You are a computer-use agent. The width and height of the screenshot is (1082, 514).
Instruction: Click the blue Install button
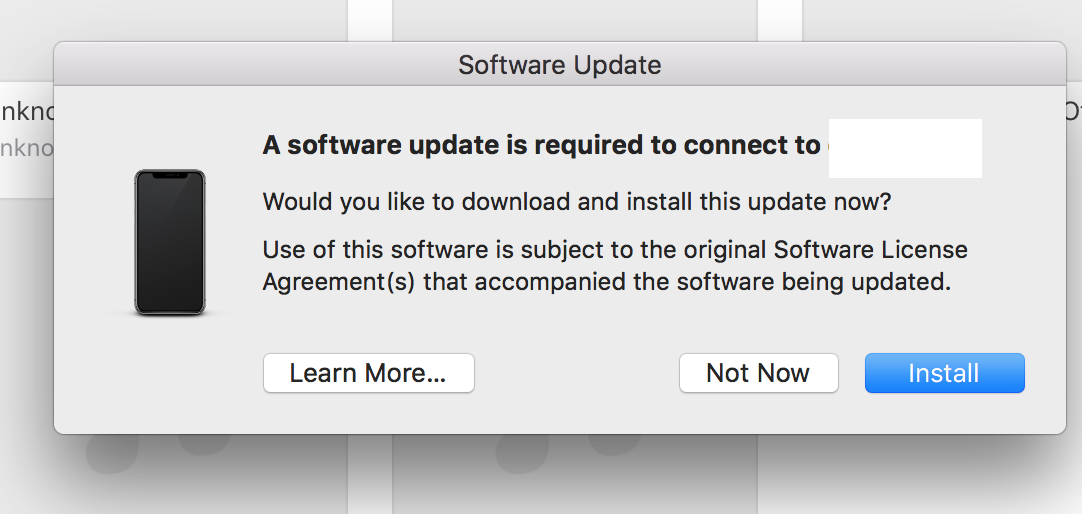(945, 373)
